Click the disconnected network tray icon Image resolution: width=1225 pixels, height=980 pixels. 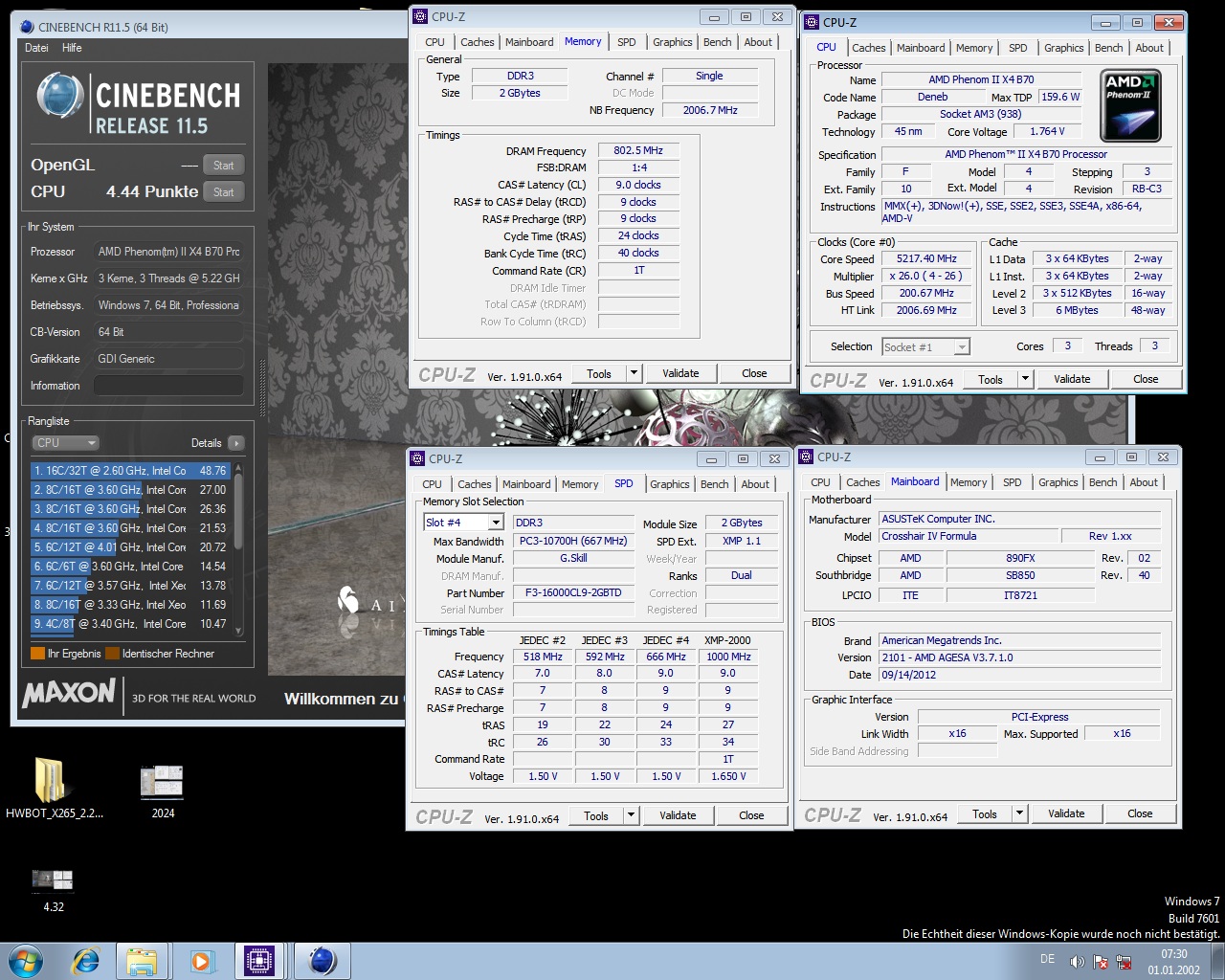point(1124,962)
